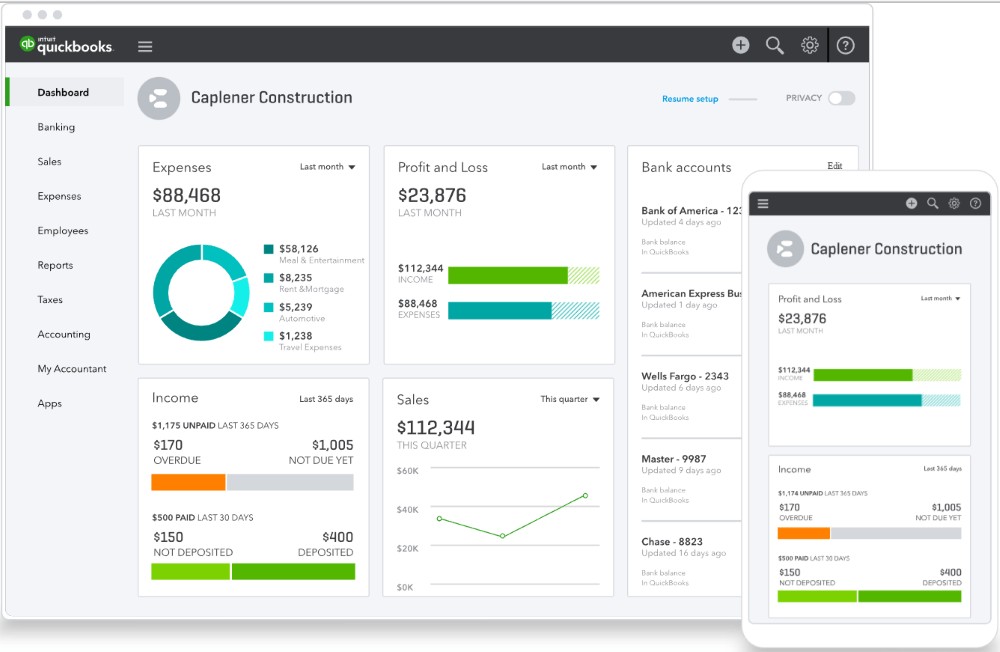Open Expenses in the sidebar
The height and width of the screenshot is (652, 1000).
(x=59, y=196)
